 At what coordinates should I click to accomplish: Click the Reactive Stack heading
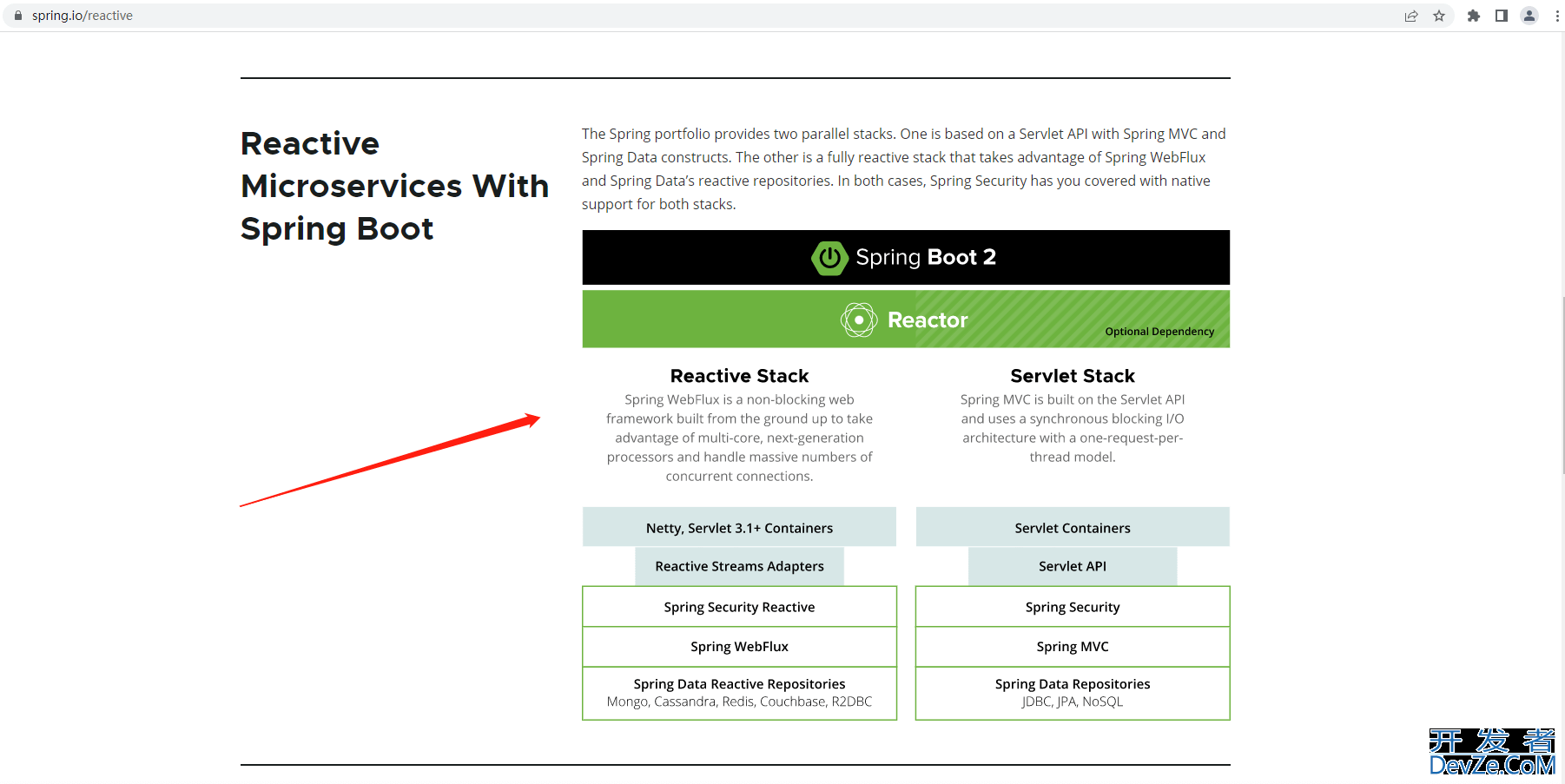pyautogui.click(x=739, y=376)
